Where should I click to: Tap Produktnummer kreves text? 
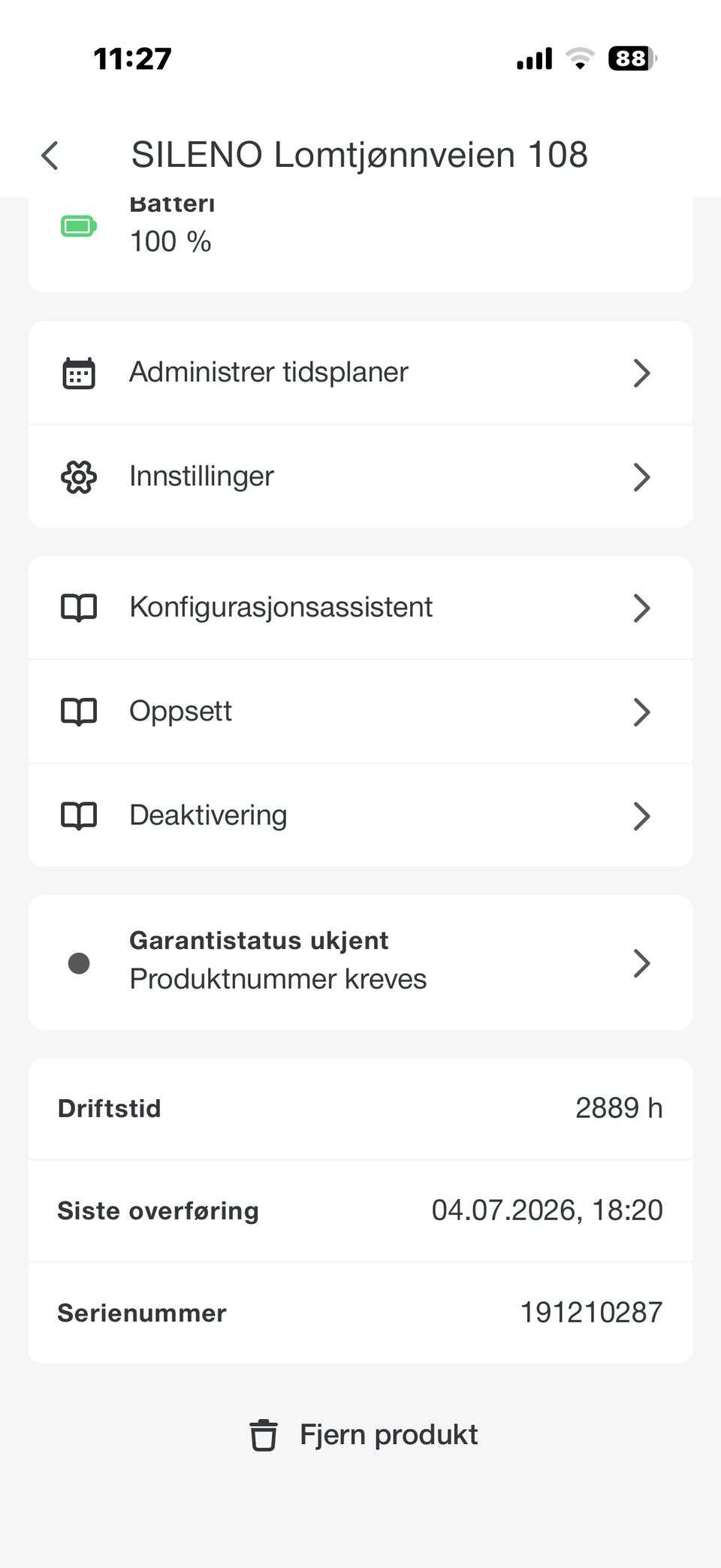(278, 980)
